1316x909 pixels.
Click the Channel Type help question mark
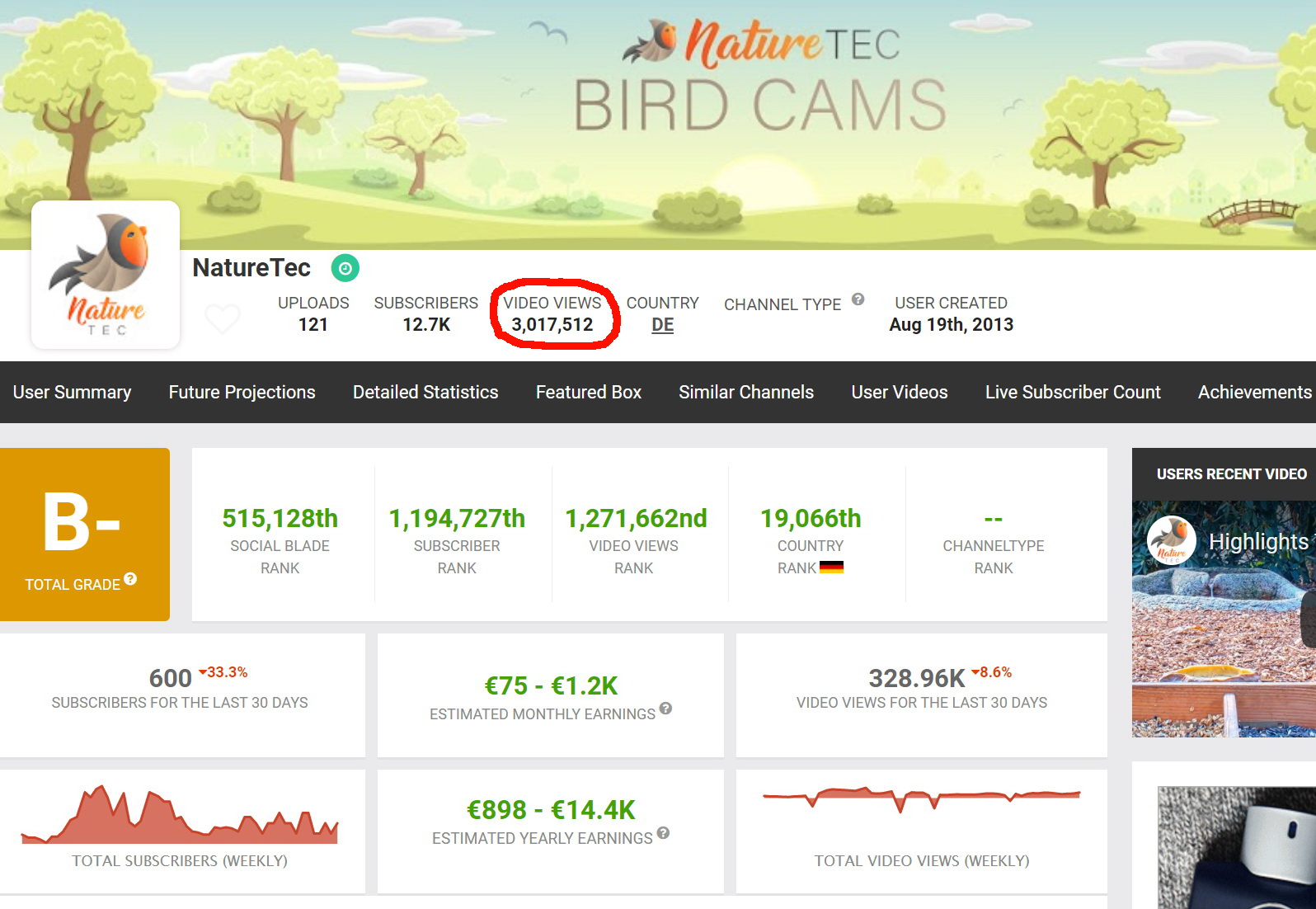point(858,299)
